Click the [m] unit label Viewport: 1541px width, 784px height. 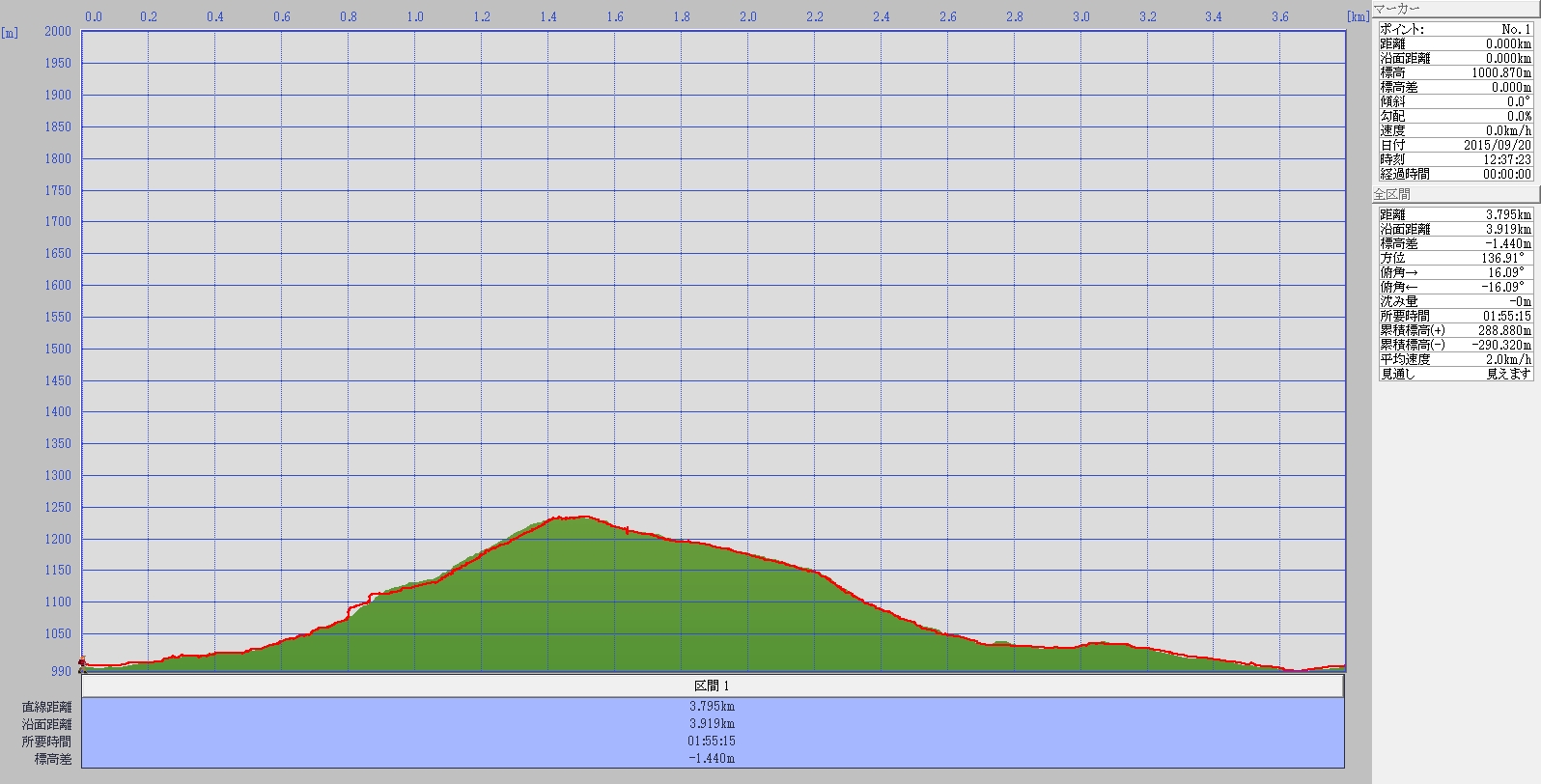[x=10, y=33]
